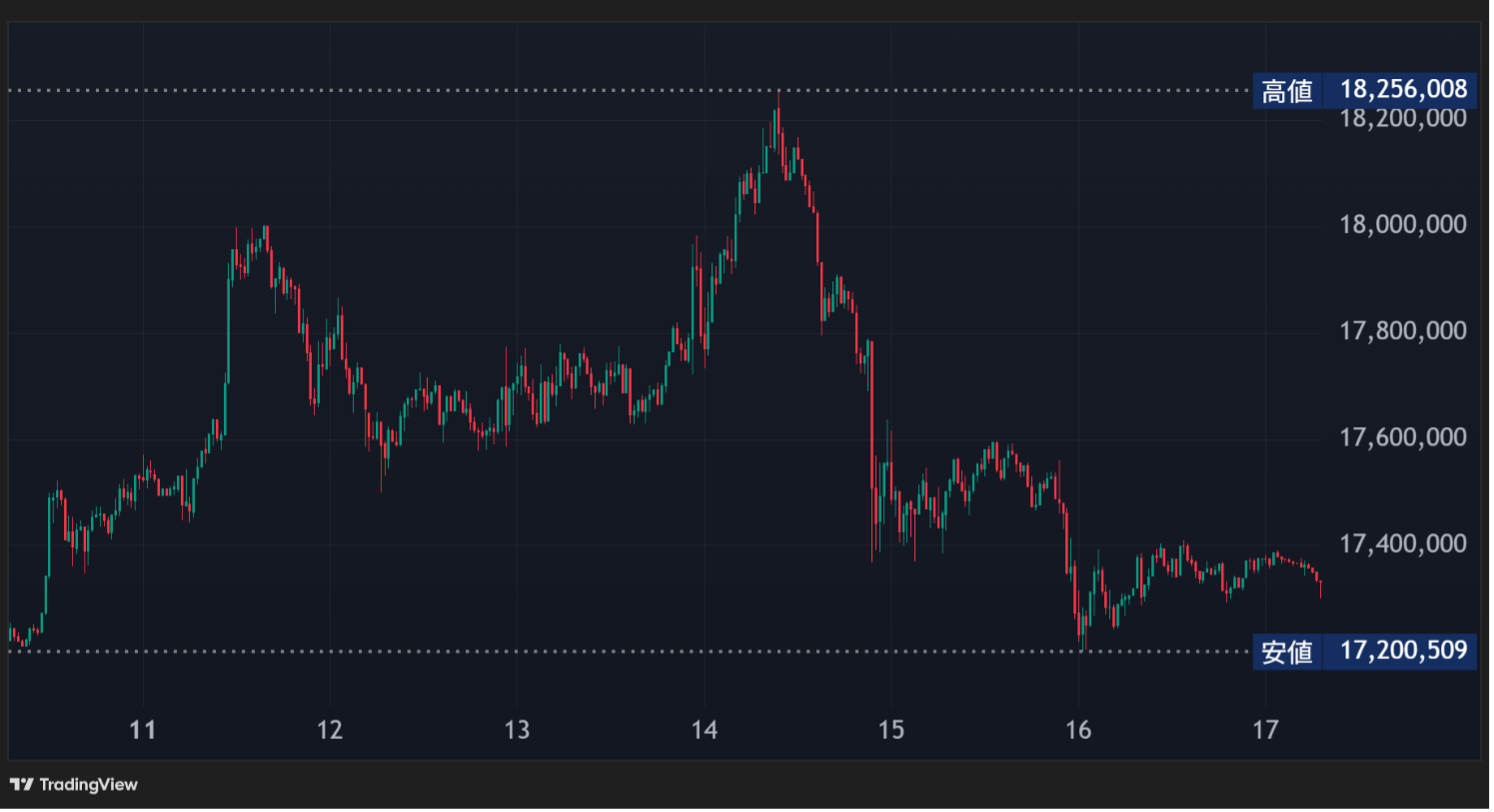Select the 17,600,000 price axis label
The height and width of the screenshot is (812, 1494).
pos(1403,438)
